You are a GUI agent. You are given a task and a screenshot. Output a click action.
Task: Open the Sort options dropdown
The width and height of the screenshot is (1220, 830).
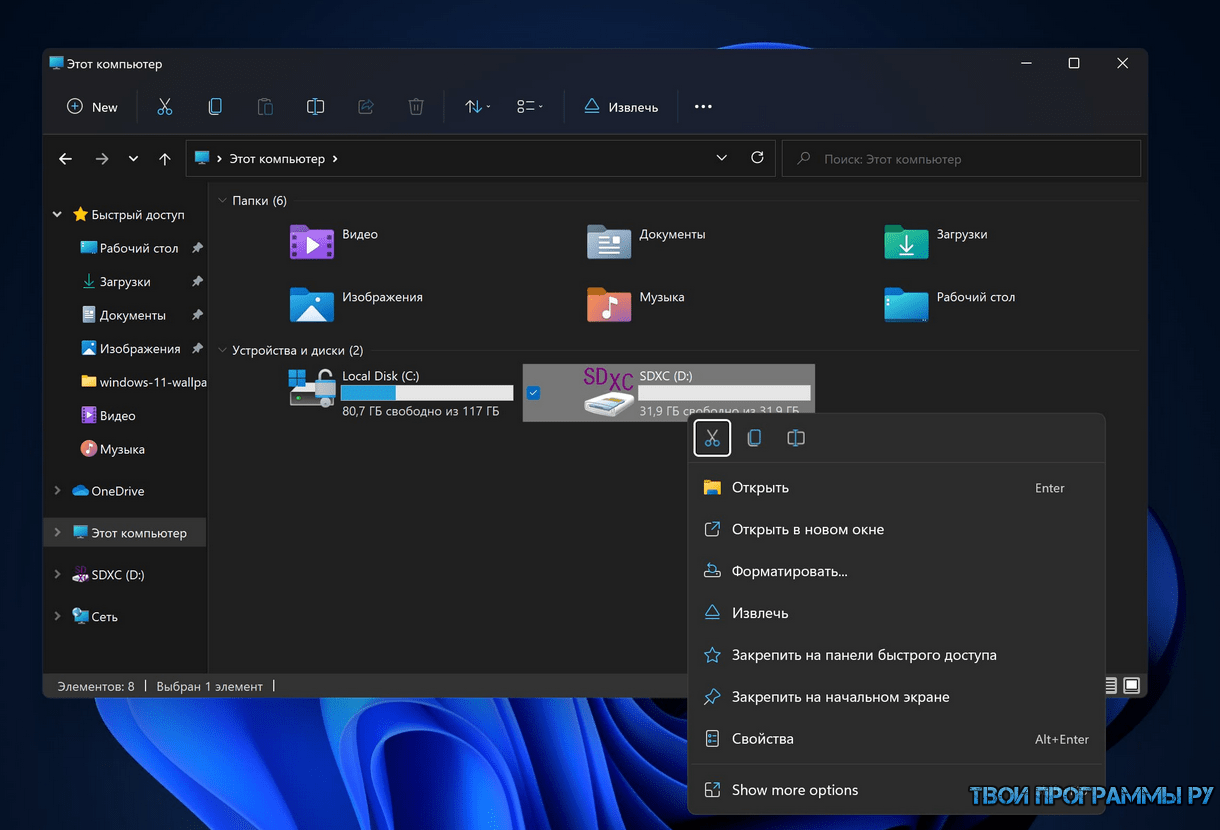pyautogui.click(x=477, y=107)
